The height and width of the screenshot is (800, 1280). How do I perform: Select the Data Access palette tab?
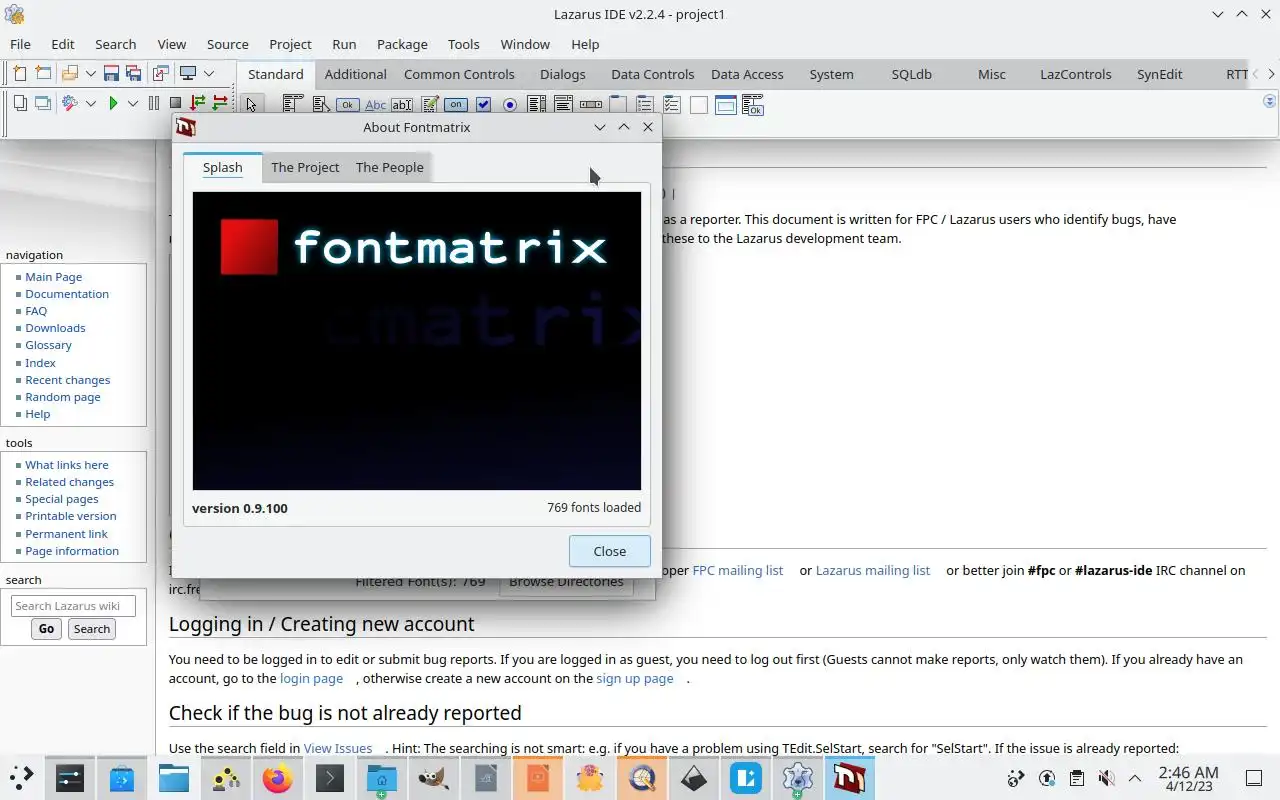(747, 74)
